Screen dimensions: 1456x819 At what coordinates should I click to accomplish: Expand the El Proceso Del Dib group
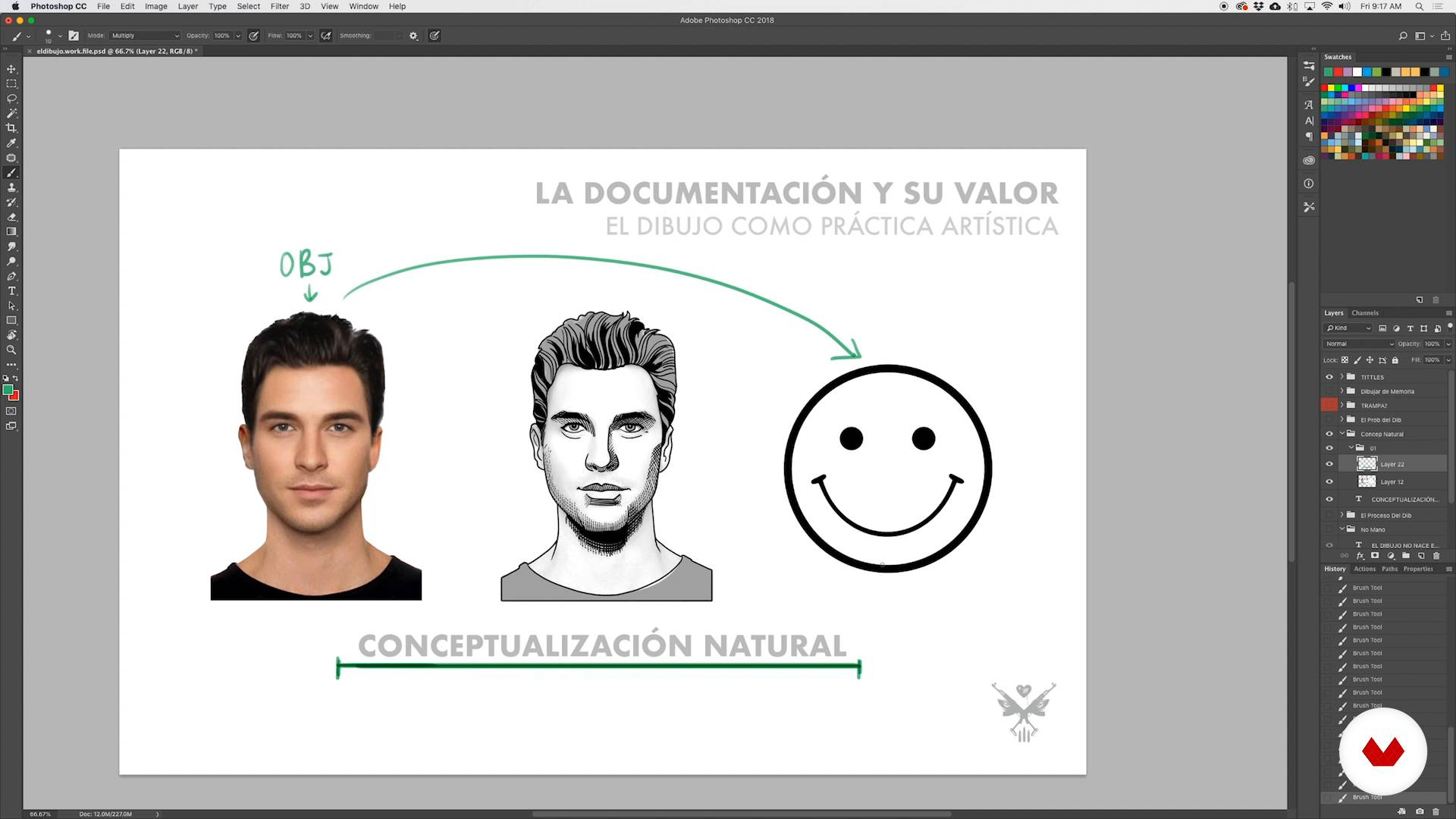[x=1341, y=515]
